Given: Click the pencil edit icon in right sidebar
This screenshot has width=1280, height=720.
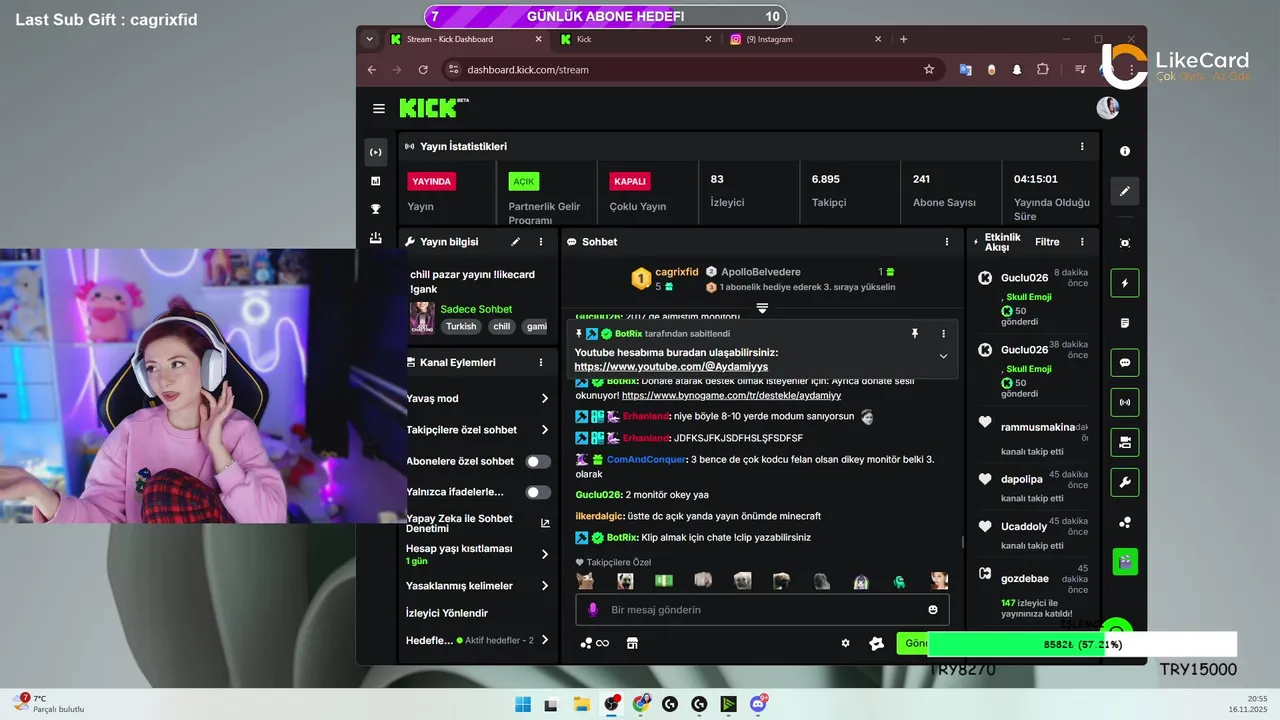Looking at the screenshot, I should click(1125, 191).
